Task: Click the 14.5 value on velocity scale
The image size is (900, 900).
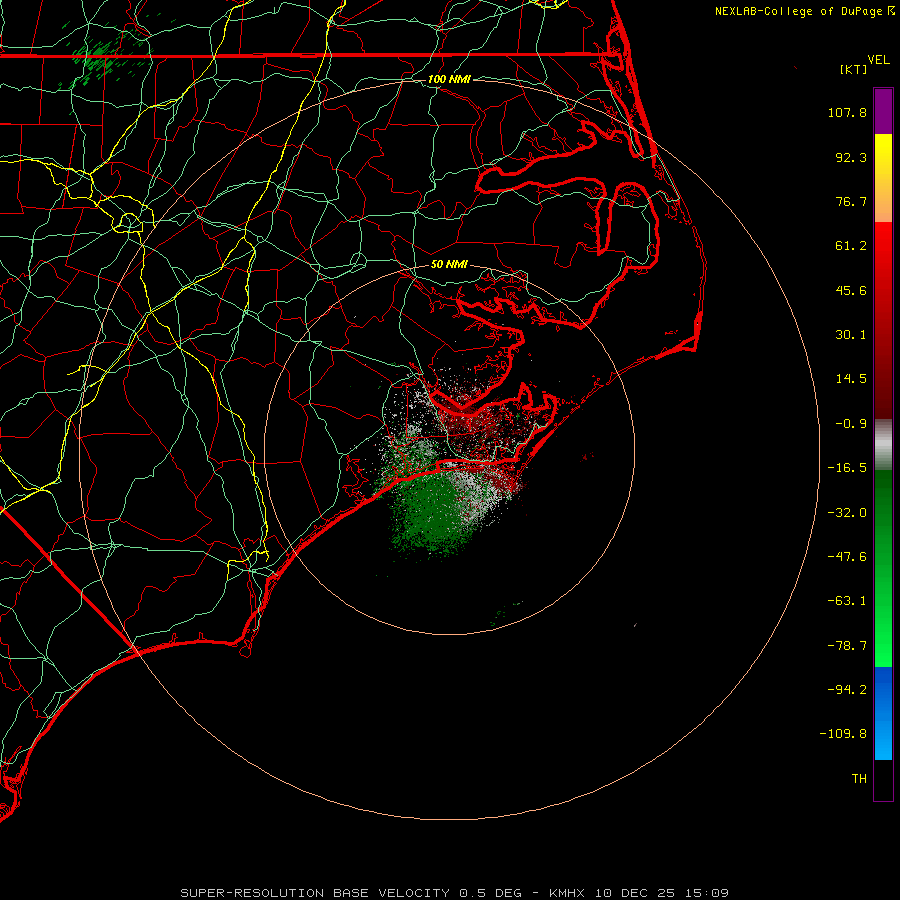Action: (x=851, y=379)
